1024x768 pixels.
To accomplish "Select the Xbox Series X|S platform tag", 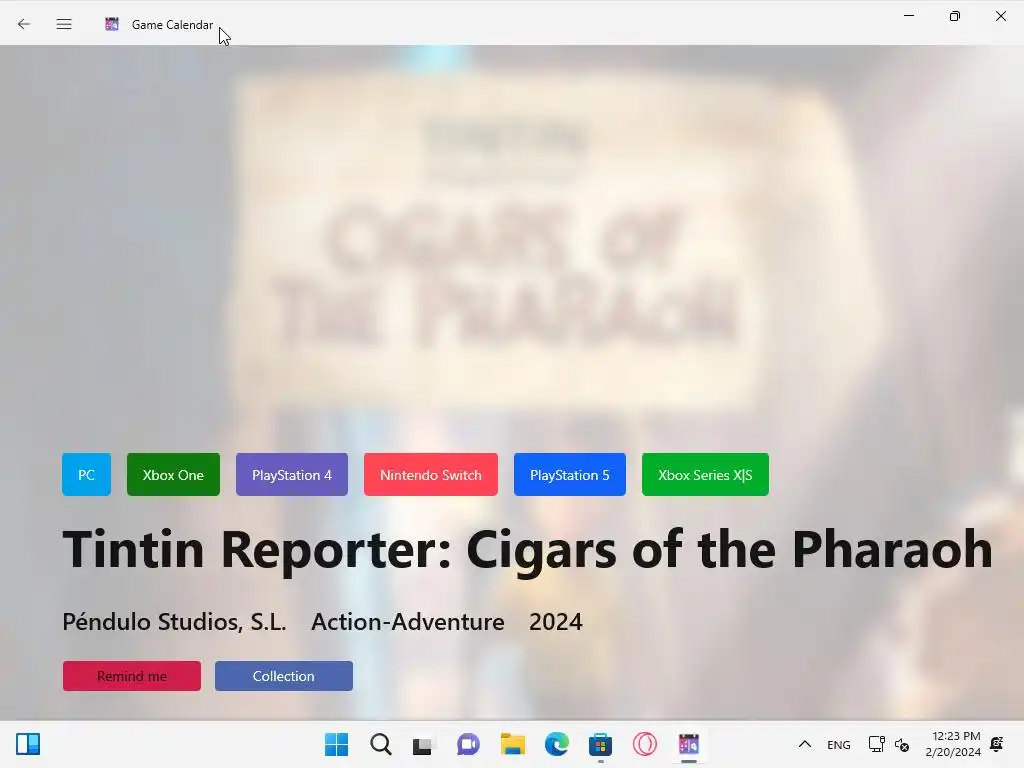I will 705,475.
